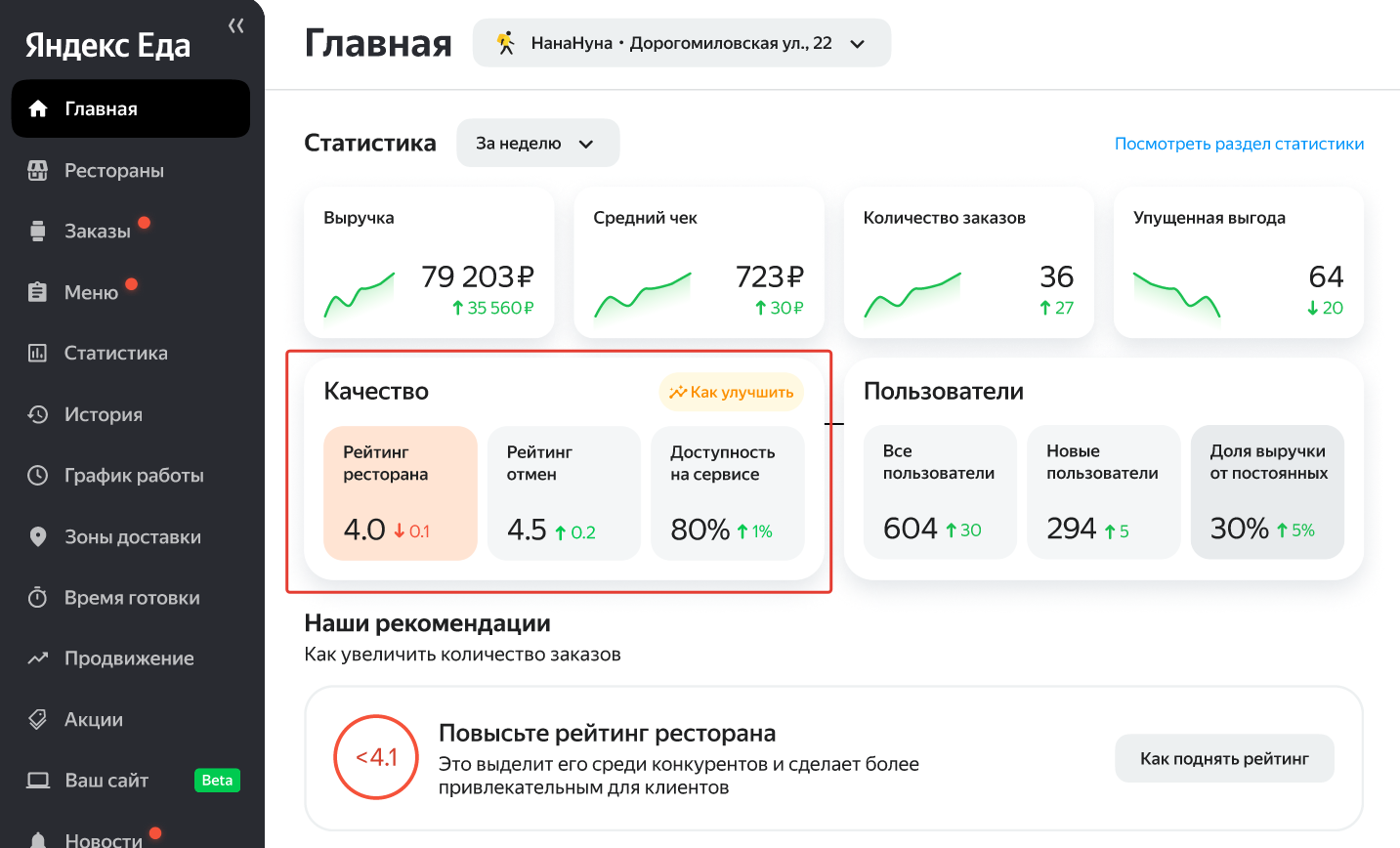Click the Яндекс Еда logo

107,45
